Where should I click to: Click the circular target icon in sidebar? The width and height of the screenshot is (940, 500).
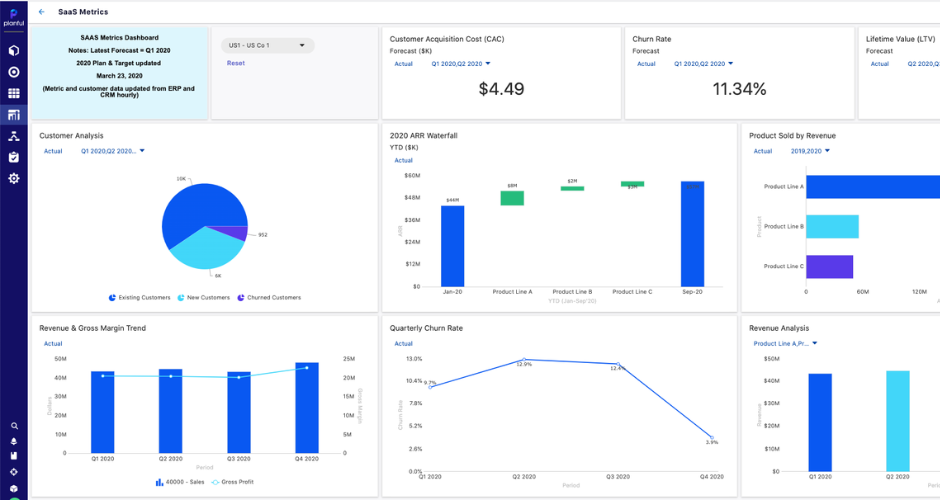[x=14, y=72]
